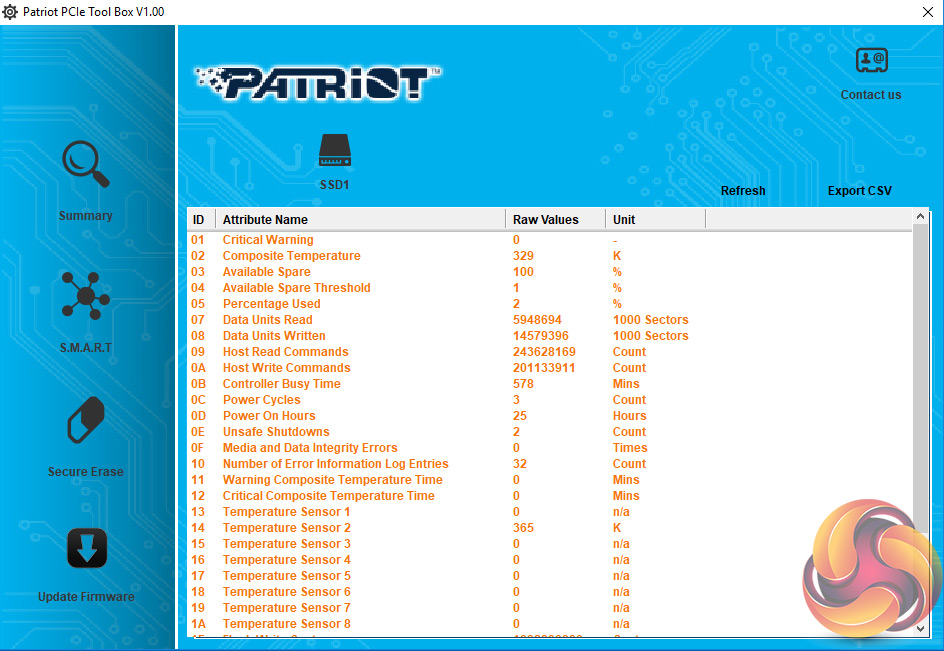The image size is (944, 651).
Task: Click raw value 578
Action: point(523,384)
